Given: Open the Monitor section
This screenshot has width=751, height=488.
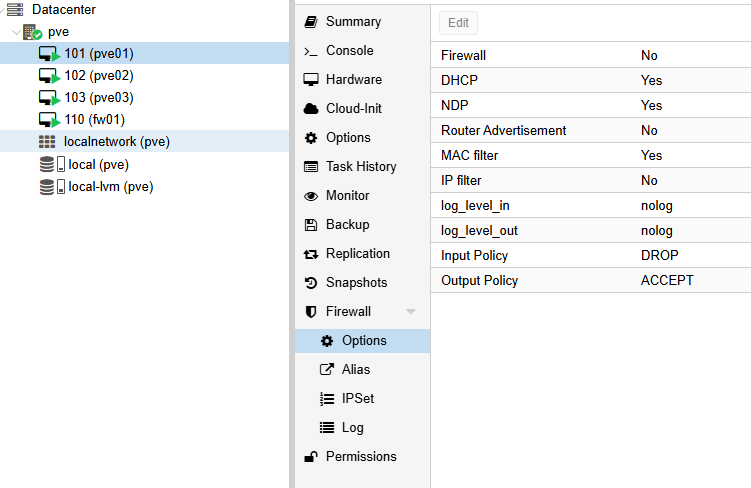Looking at the screenshot, I should 363,196.
